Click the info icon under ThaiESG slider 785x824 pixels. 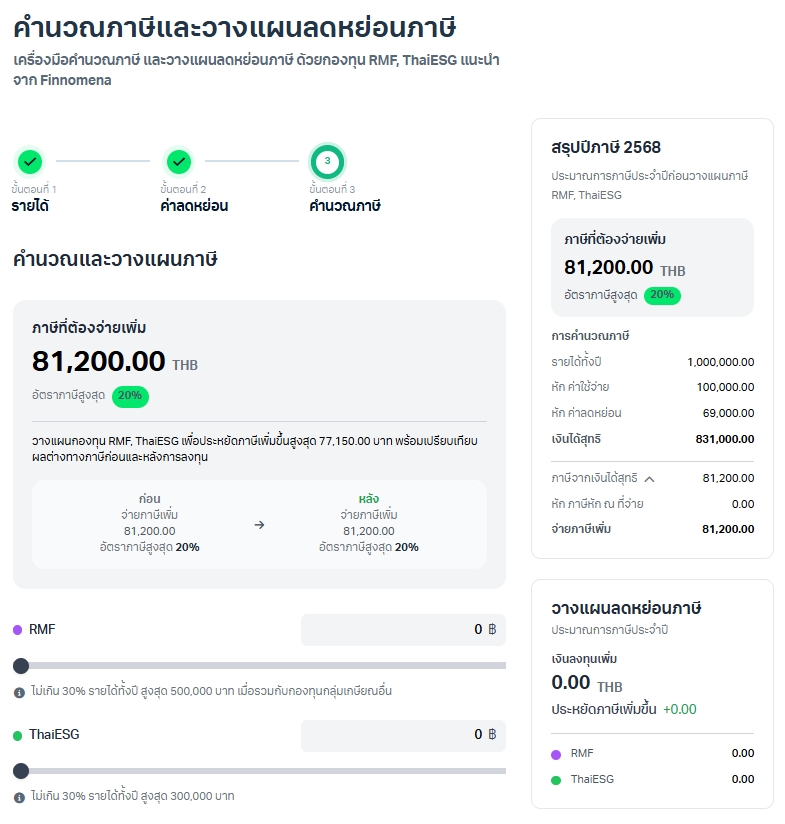tap(19, 798)
